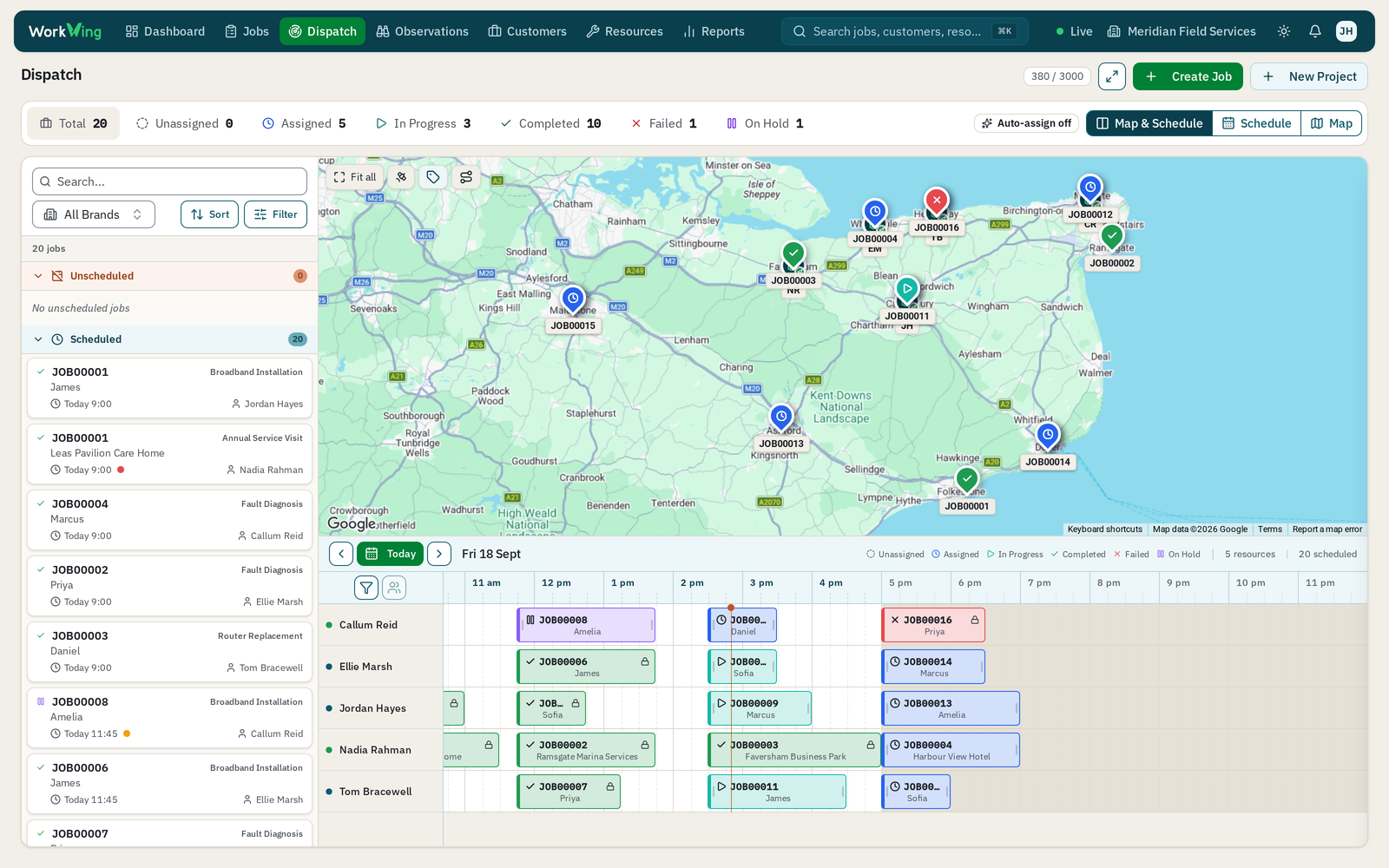Select the JOB00012 map pin
Image resolution: width=1389 pixels, height=868 pixels.
click(1090, 188)
